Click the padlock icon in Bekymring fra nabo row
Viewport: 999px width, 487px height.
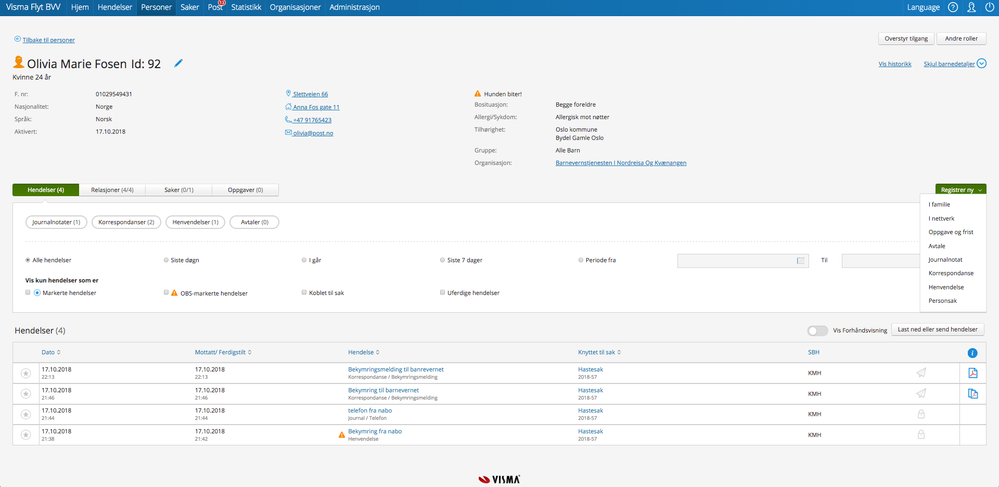pos(921,435)
